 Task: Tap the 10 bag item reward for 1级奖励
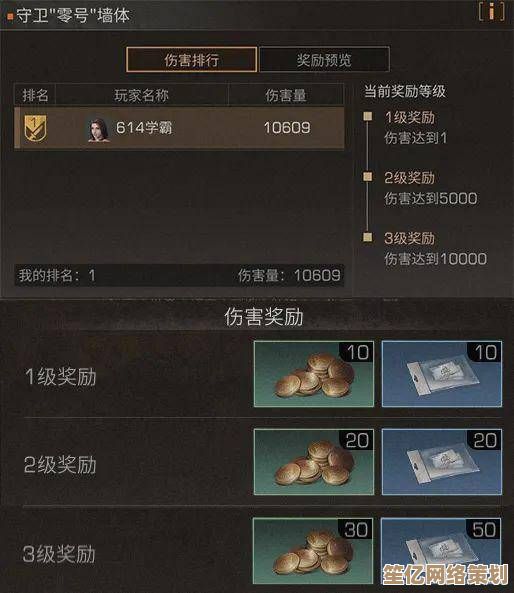point(442,374)
